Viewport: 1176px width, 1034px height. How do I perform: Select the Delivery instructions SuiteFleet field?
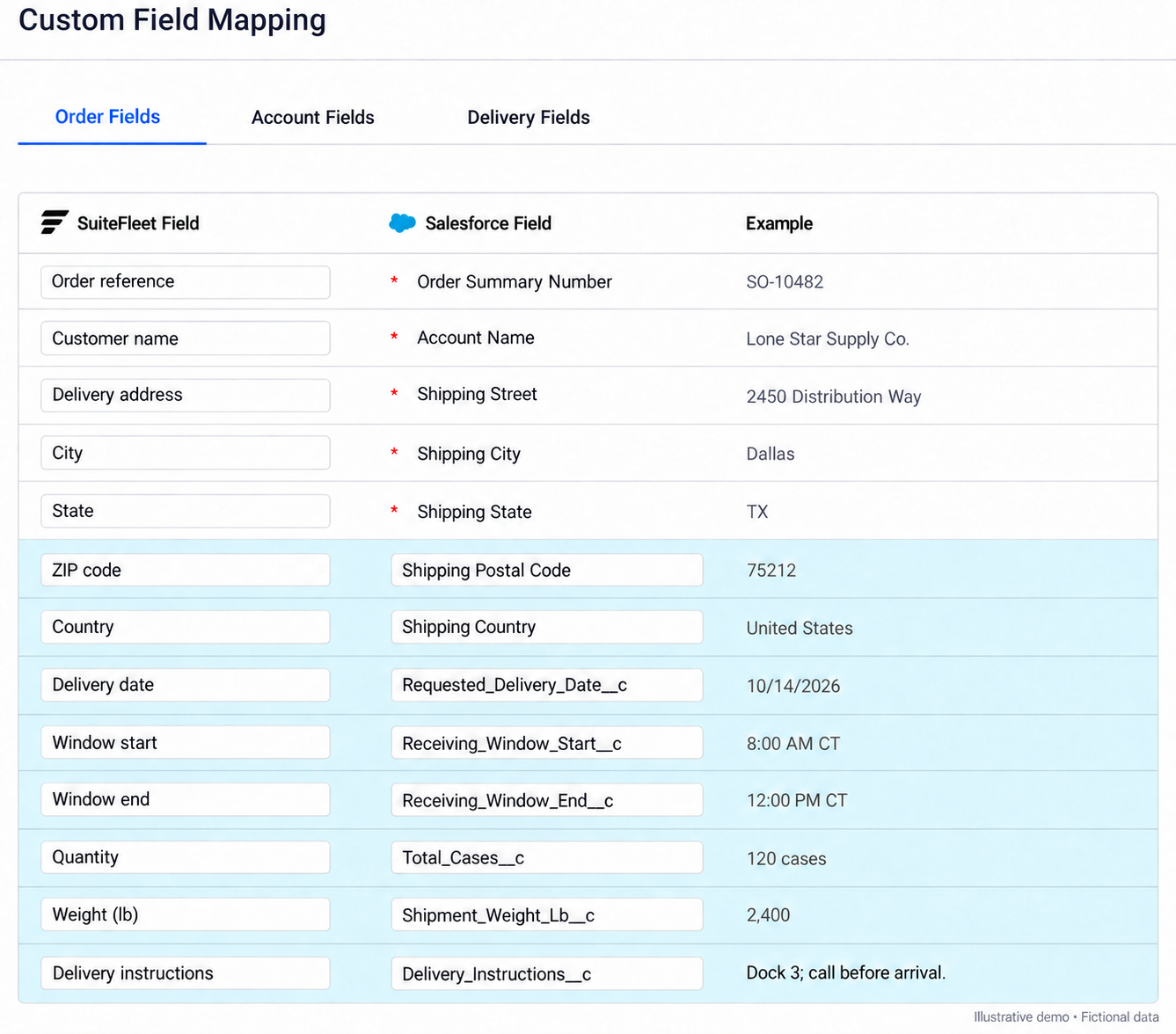[x=186, y=973]
